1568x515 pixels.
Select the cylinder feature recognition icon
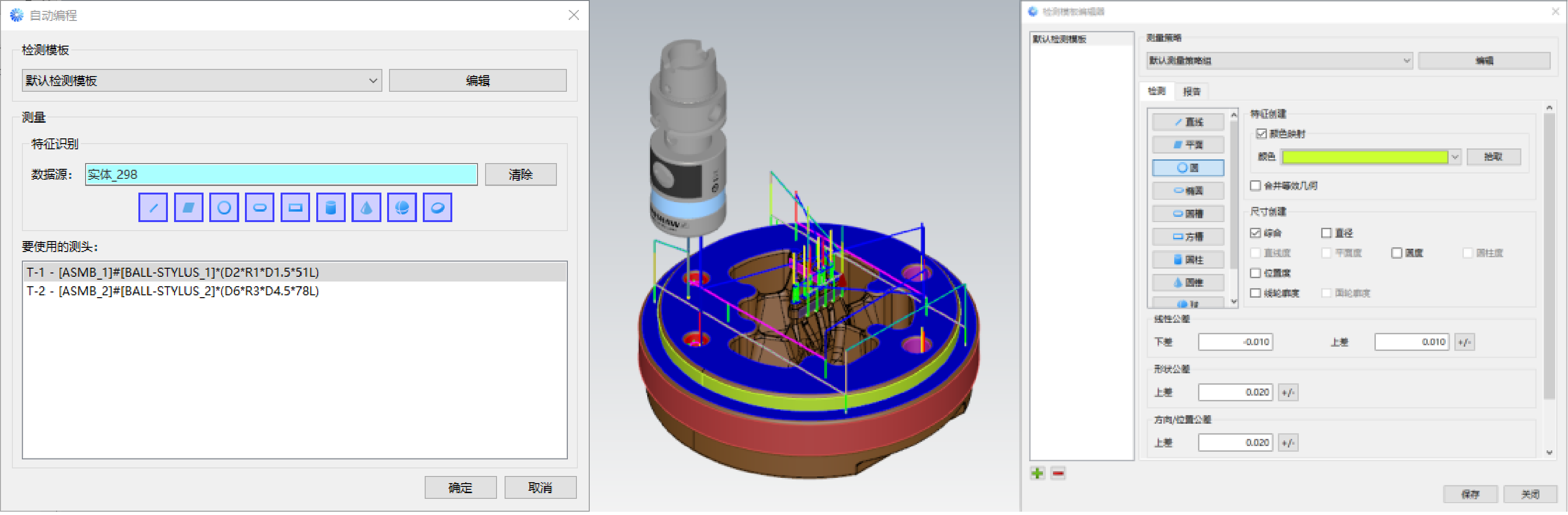pyautogui.click(x=331, y=208)
